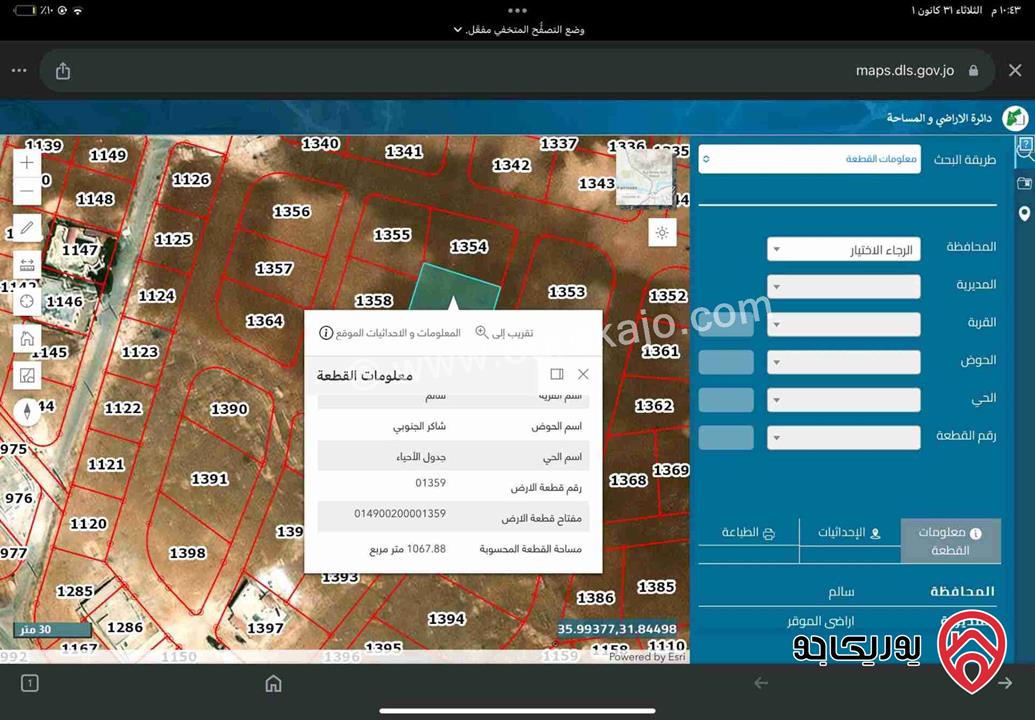Click parcel 1122 on the map

(x=123, y=409)
